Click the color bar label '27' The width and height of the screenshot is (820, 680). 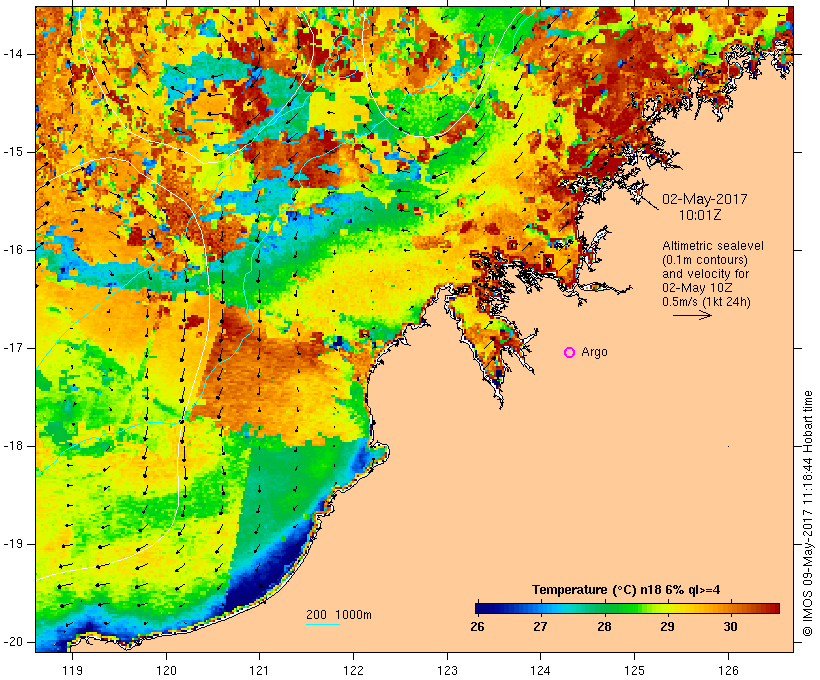[x=540, y=627]
